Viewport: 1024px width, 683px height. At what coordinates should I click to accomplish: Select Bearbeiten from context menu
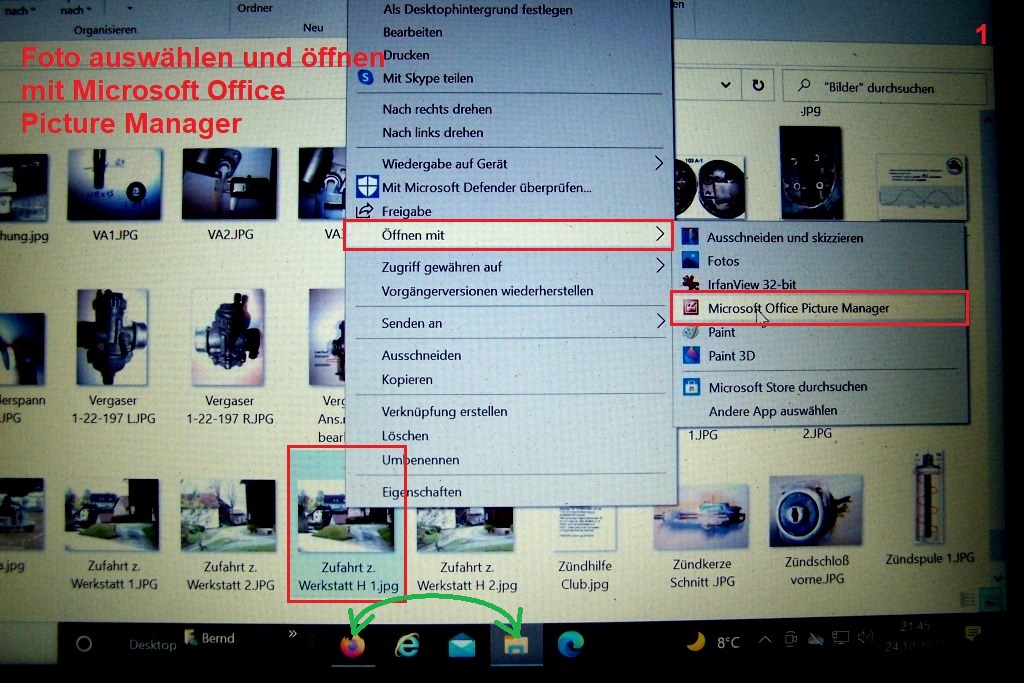412,32
